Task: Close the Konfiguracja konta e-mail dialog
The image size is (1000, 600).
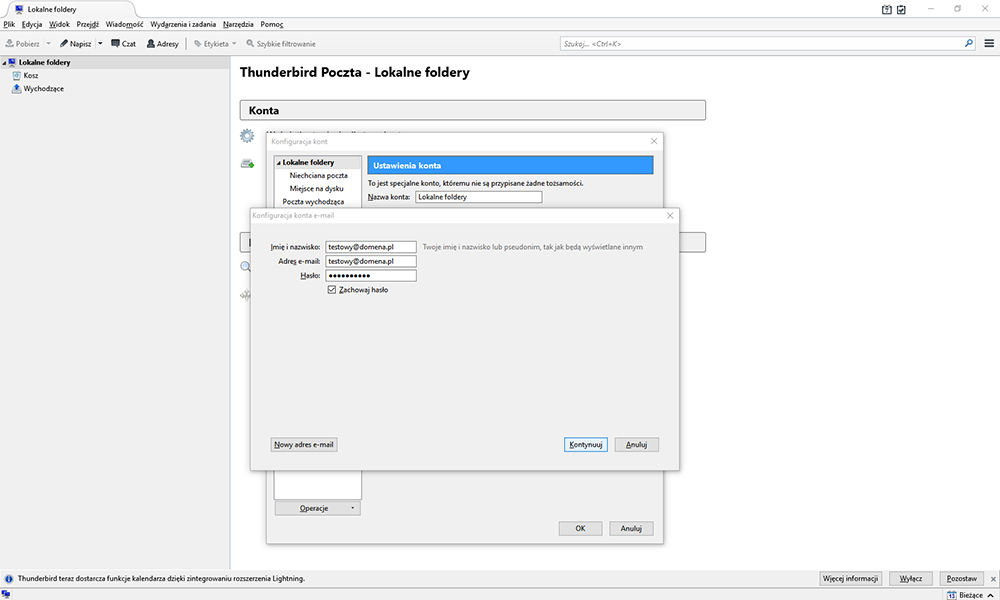Action: pos(670,216)
